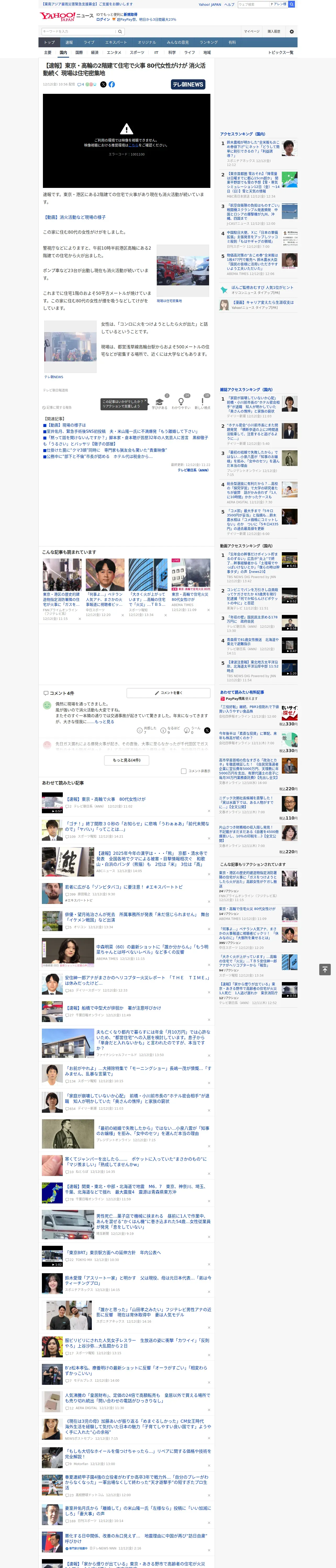React with 学びがある graduation cap icon
The height and width of the screenshot is (1568, 336).
coord(160,402)
